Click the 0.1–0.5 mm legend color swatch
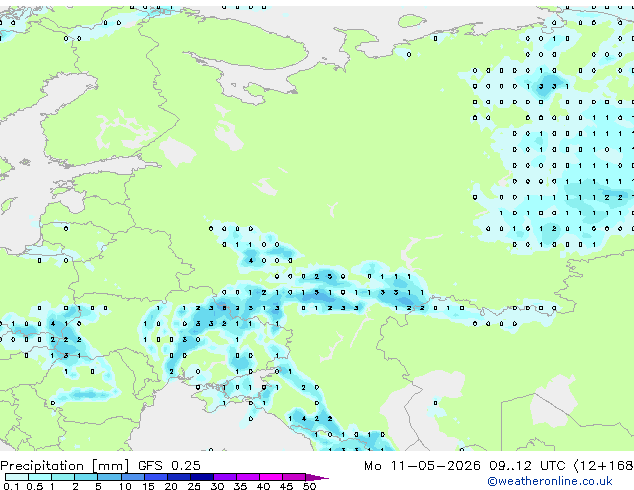The width and height of the screenshot is (634, 490). (x=17, y=477)
